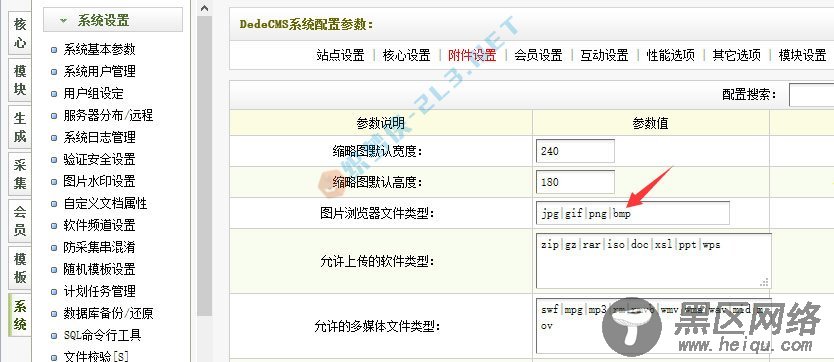This screenshot has height=362, width=834.
Task: Open the 核心设置 config tab
Action: (406, 55)
